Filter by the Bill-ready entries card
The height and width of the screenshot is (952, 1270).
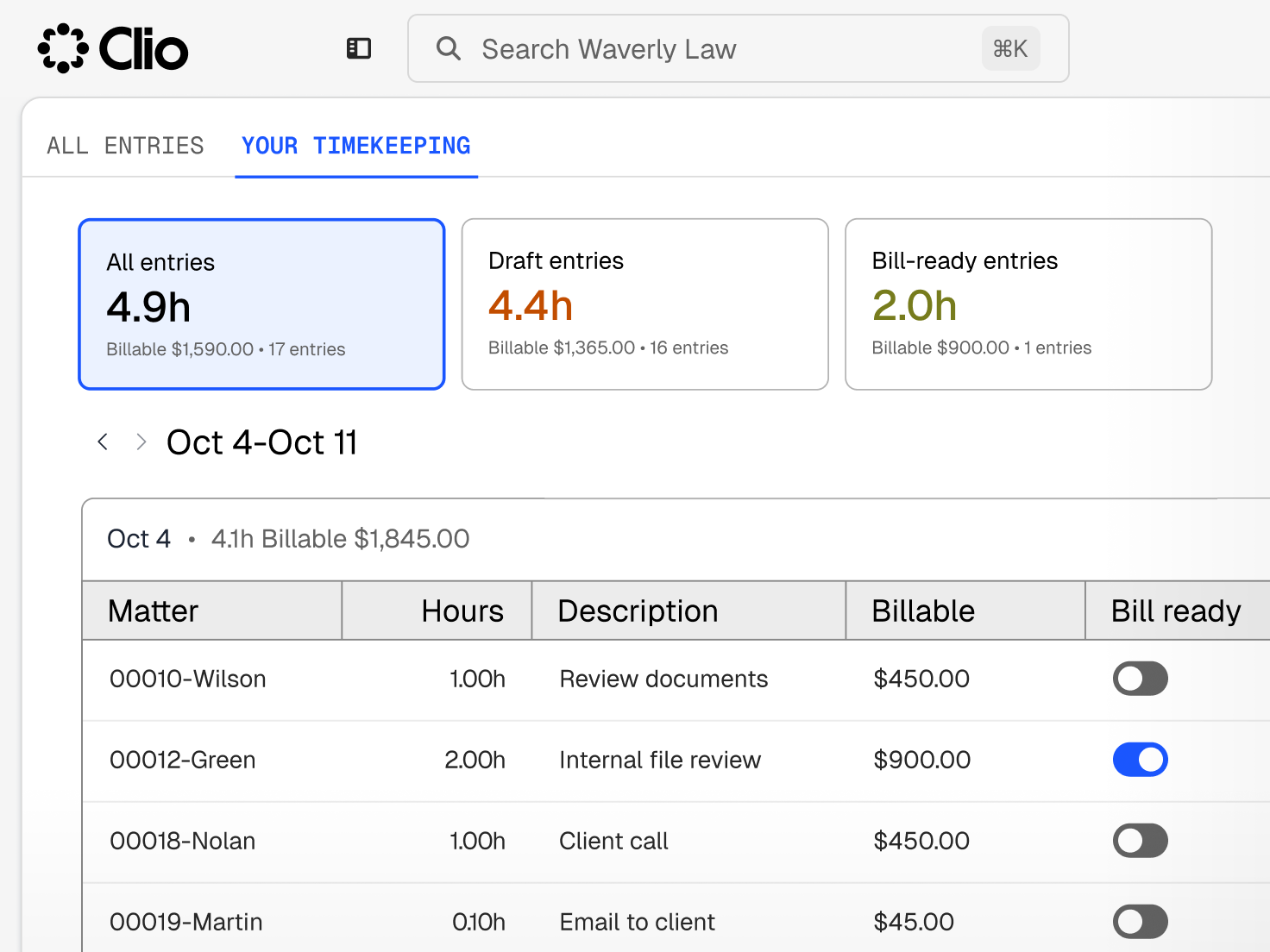click(x=1028, y=304)
